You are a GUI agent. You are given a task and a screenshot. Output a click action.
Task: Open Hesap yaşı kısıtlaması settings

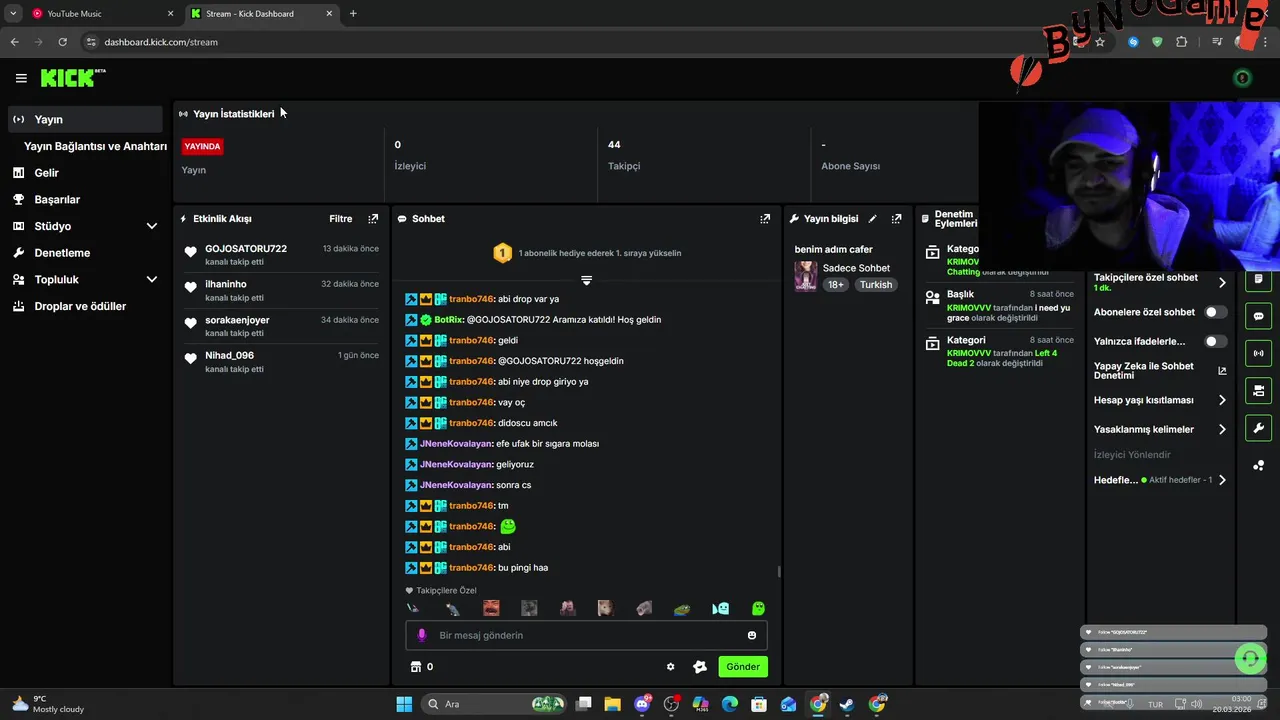[1160, 400]
